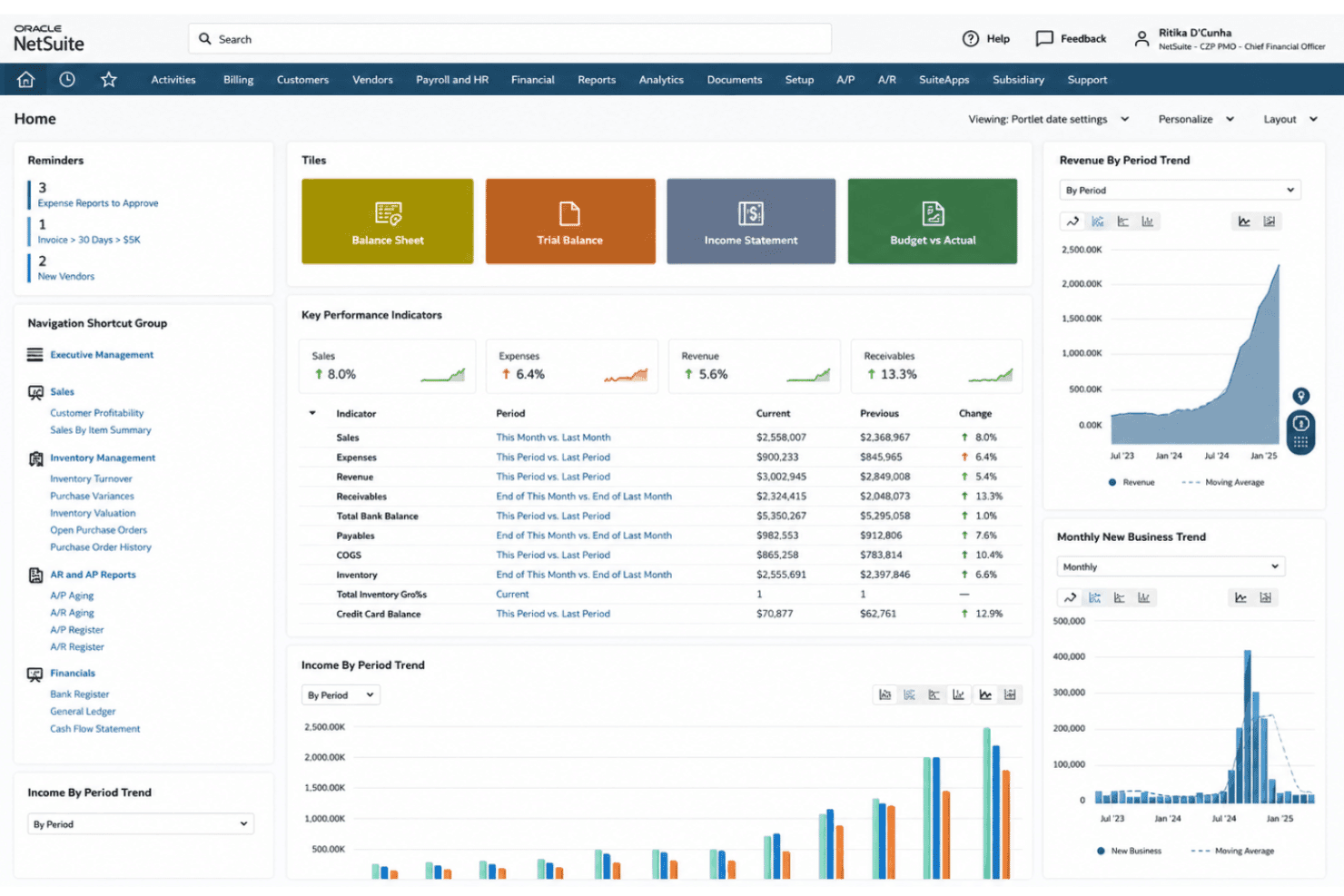Click the AR and AP Reports group icon
The image size is (1344, 896).
click(35, 576)
